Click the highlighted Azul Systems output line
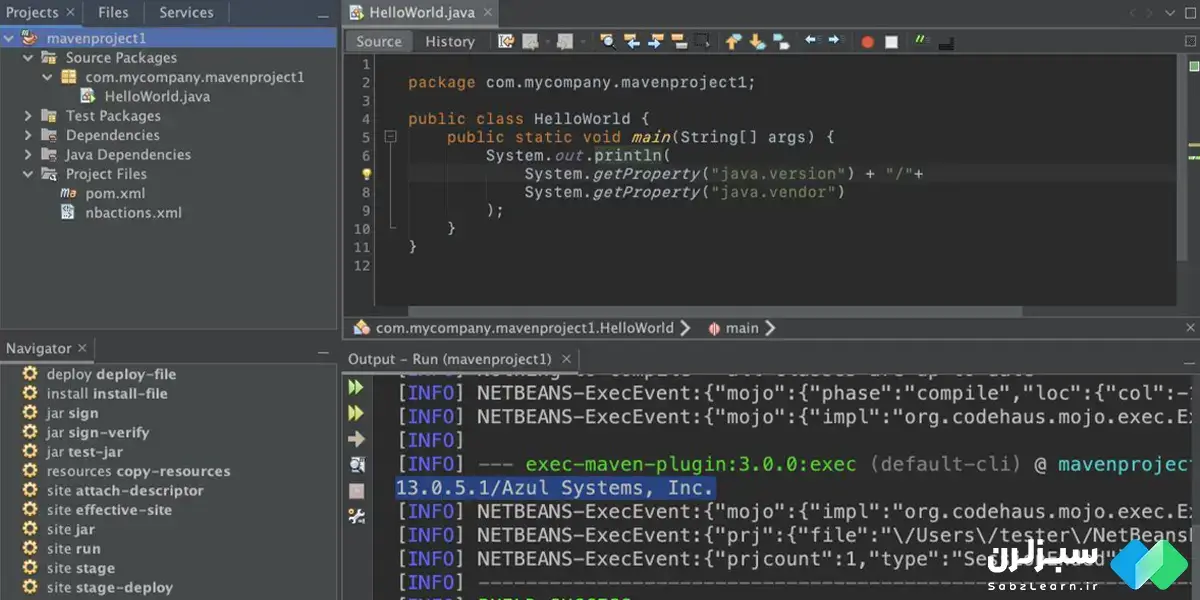This screenshot has width=1200, height=600. tap(555, 488)
